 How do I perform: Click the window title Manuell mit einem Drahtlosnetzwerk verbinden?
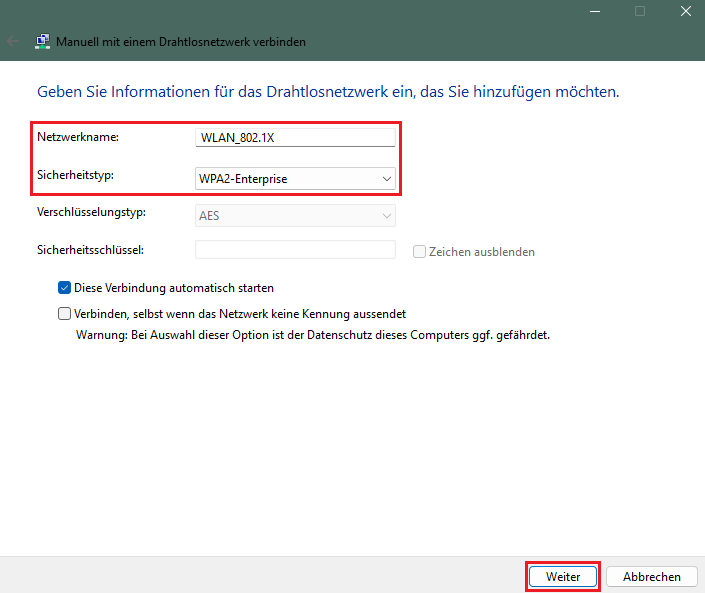pos(181,42)
